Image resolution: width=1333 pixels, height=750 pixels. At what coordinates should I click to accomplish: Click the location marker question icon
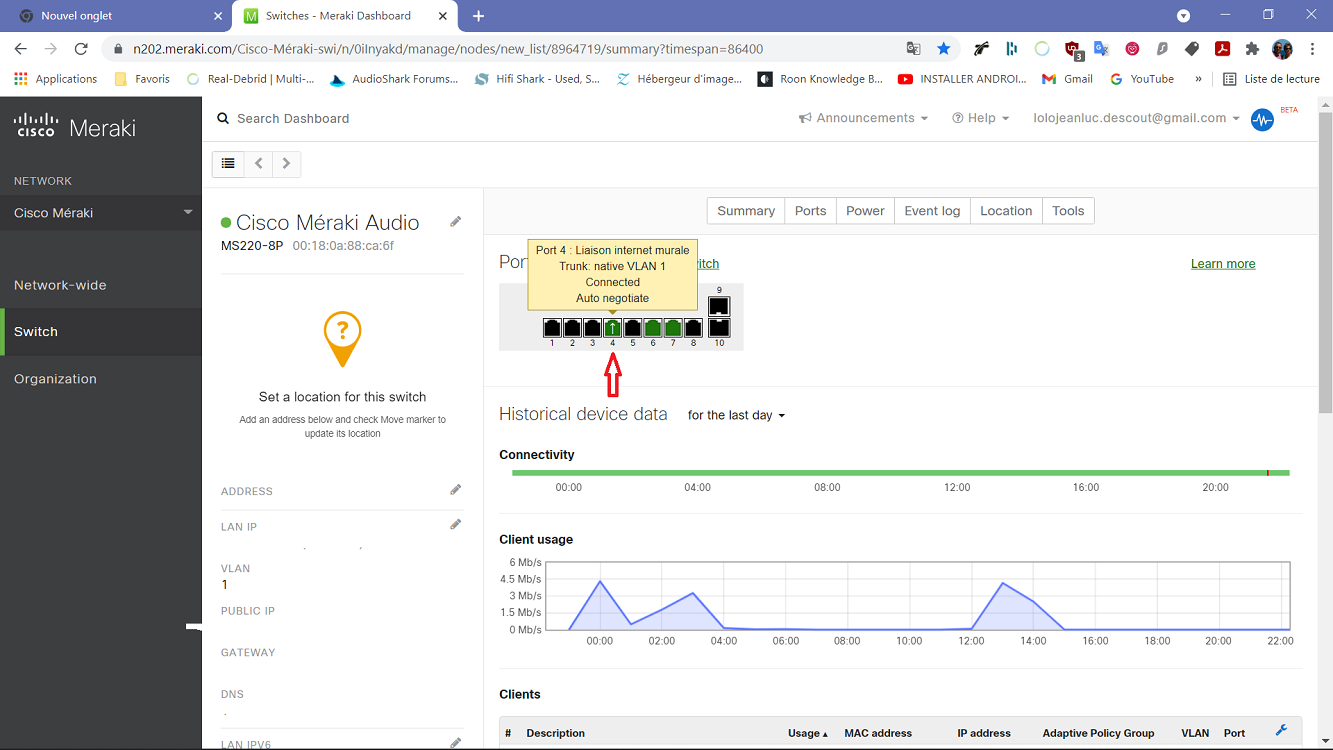(342, 338)
